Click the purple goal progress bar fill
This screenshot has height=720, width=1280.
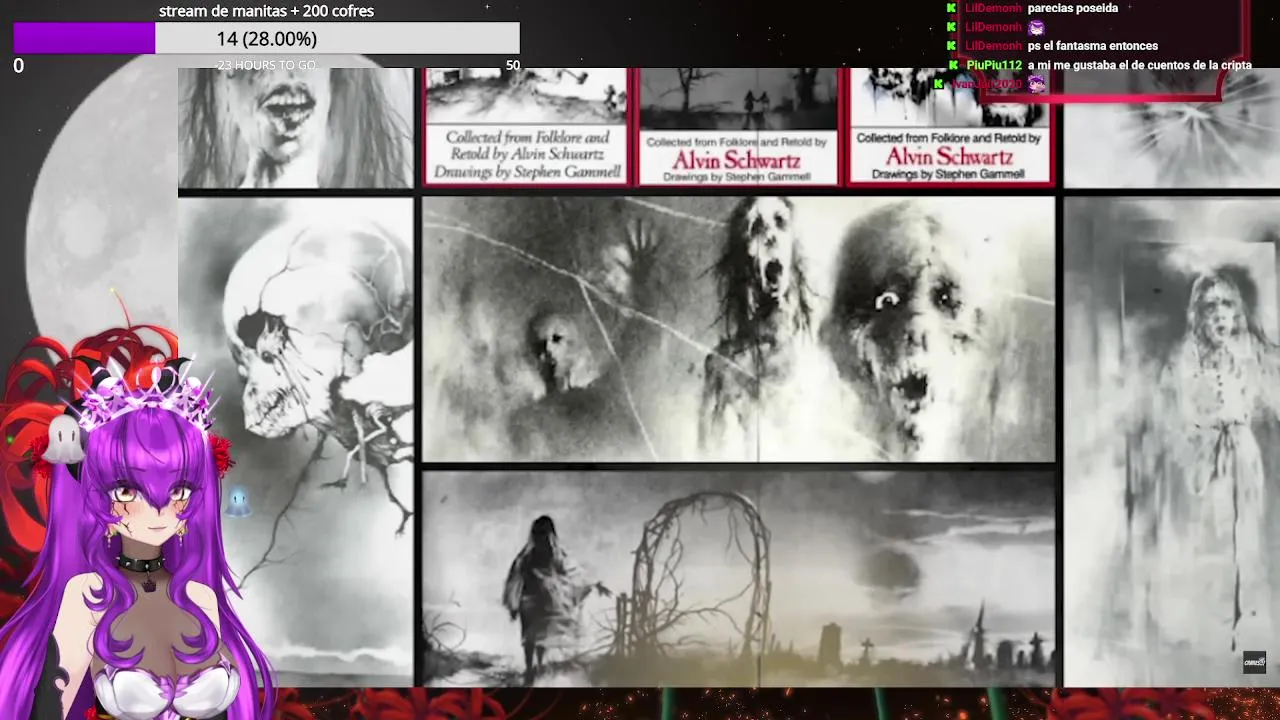(x=84, y=39)
